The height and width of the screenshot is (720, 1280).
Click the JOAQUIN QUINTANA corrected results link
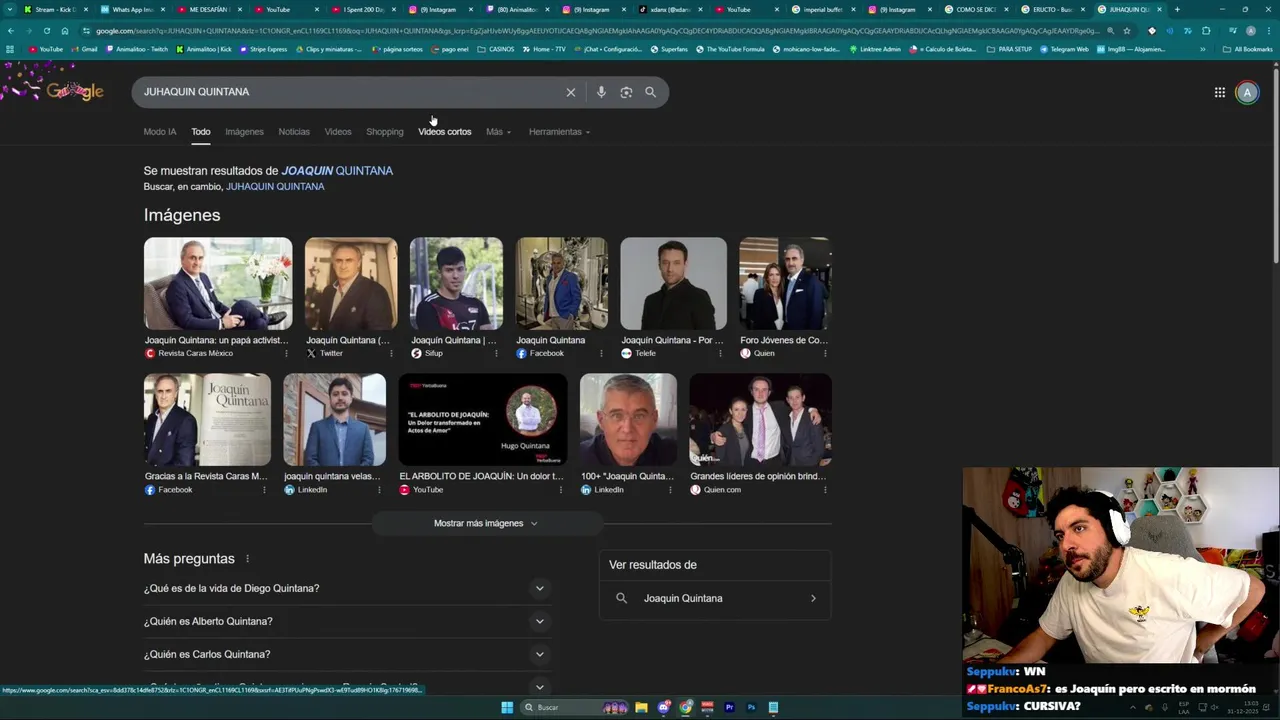point(337,171)
